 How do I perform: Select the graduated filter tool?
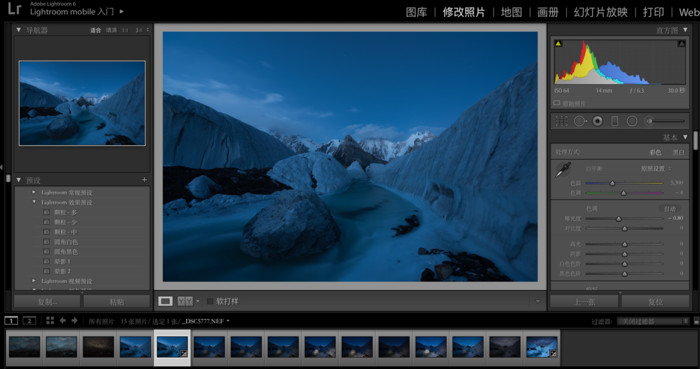tap(615, 121)
